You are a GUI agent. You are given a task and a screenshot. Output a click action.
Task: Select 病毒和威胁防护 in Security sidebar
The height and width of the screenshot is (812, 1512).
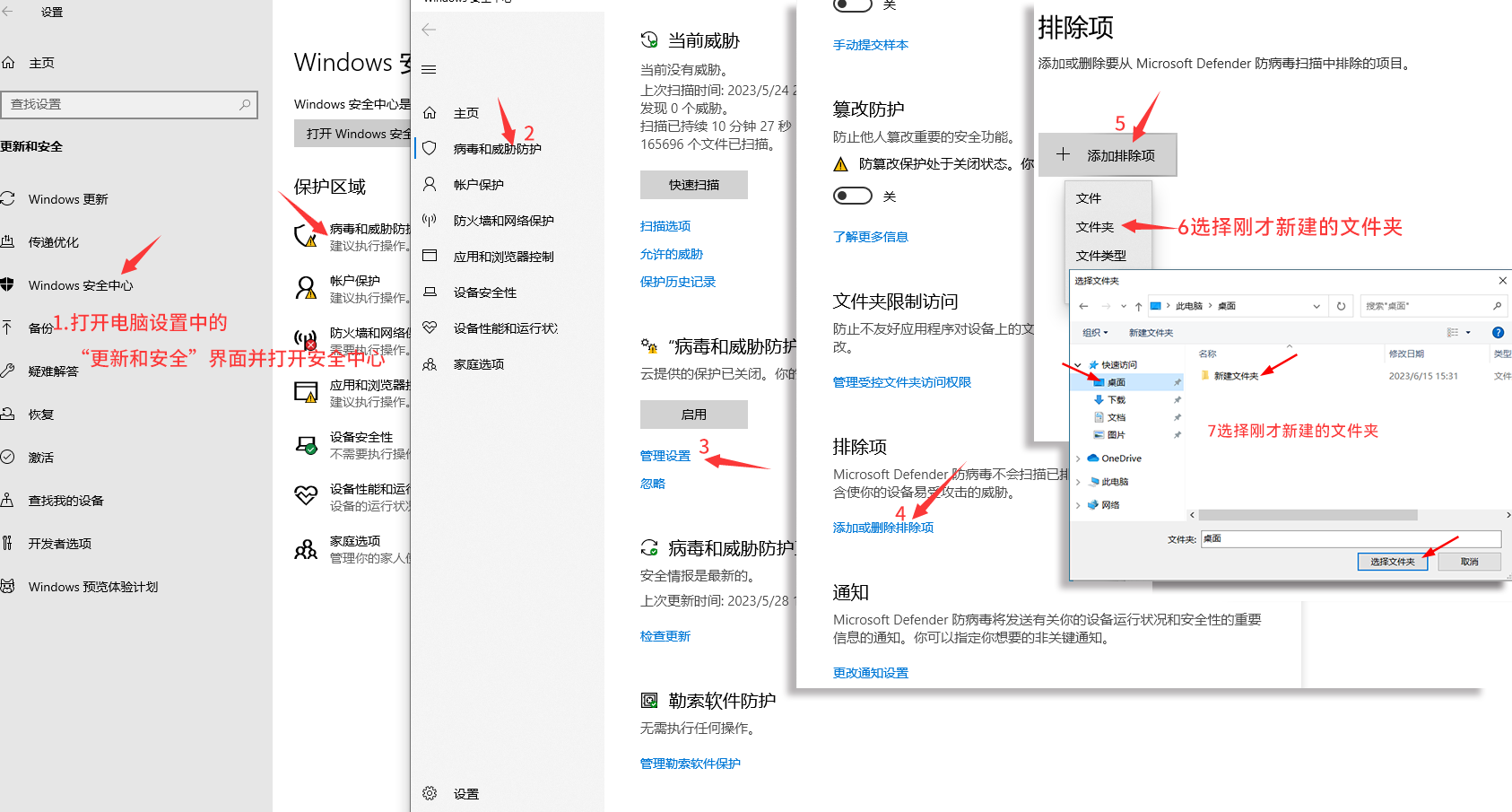click(498, 149)
